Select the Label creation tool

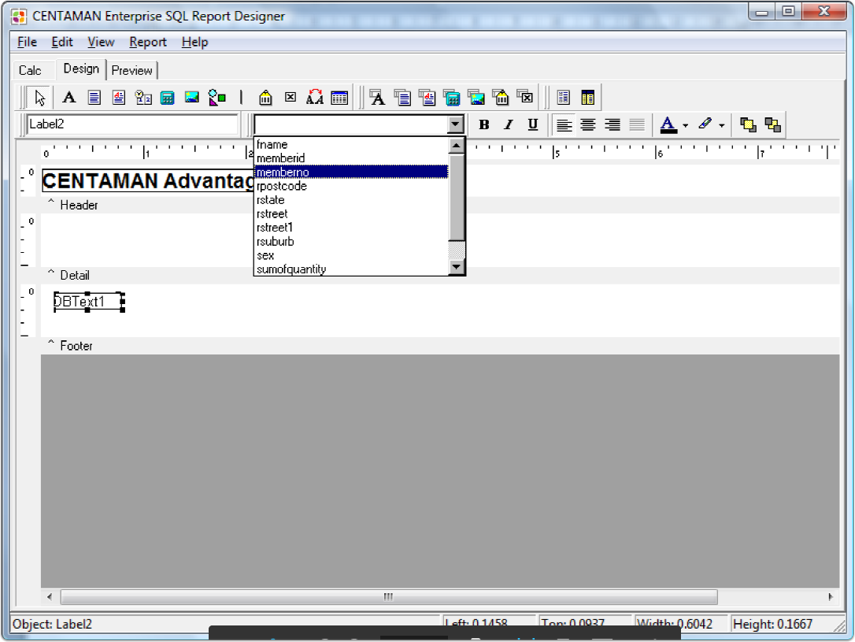(x=67, y=97)
